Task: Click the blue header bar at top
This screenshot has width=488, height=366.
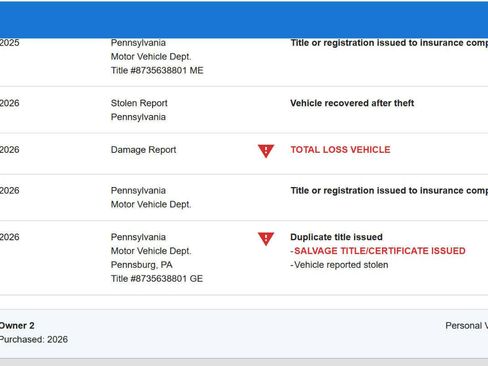Action: [x=244, y=20]
